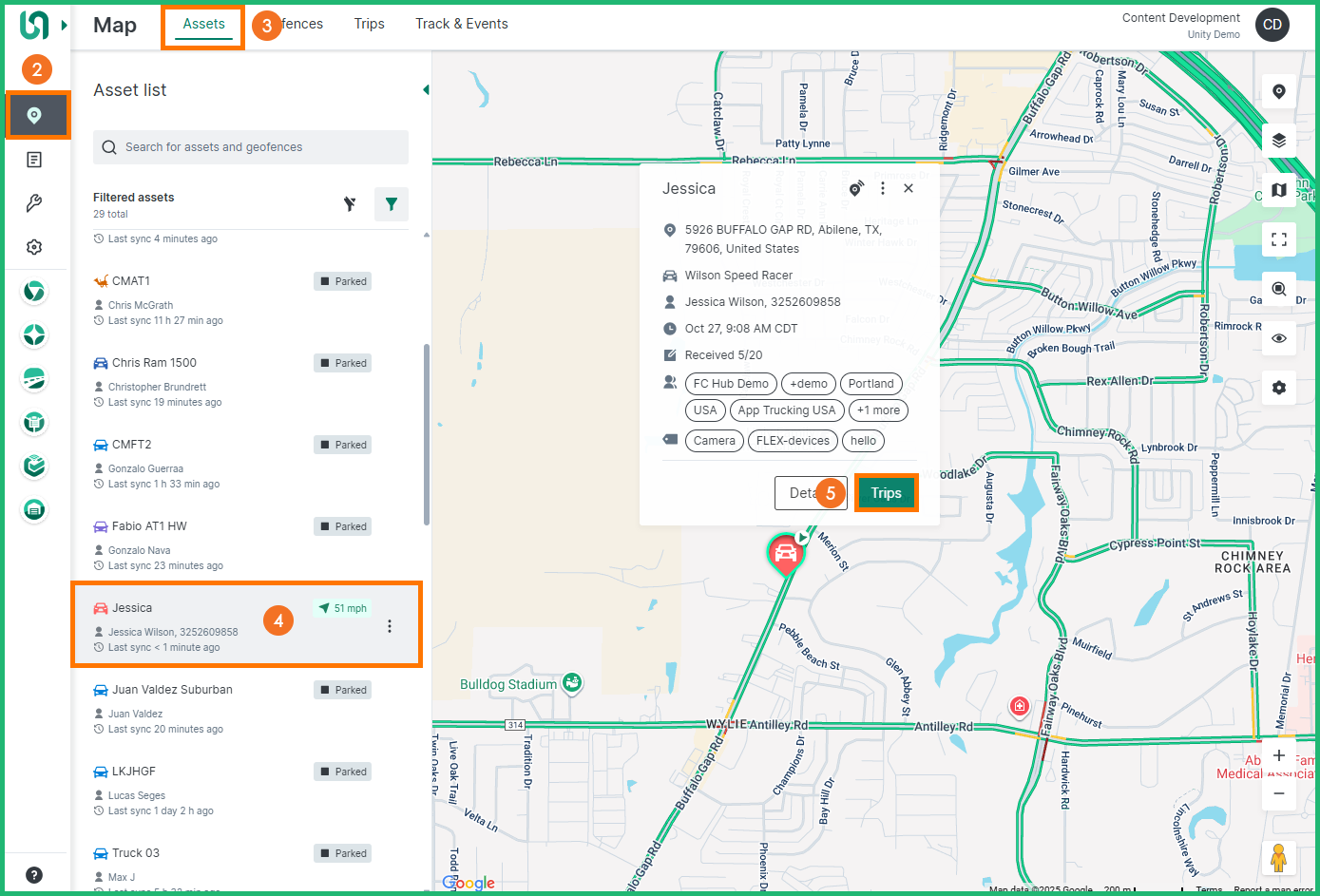Open three-dot menu in Jessica popup
This screenshot has width=1320, height=896.
(x=883, y=189)
